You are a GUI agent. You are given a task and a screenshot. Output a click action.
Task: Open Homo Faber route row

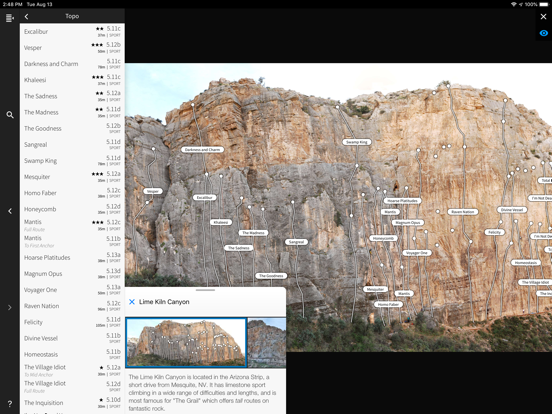[72, 193]
